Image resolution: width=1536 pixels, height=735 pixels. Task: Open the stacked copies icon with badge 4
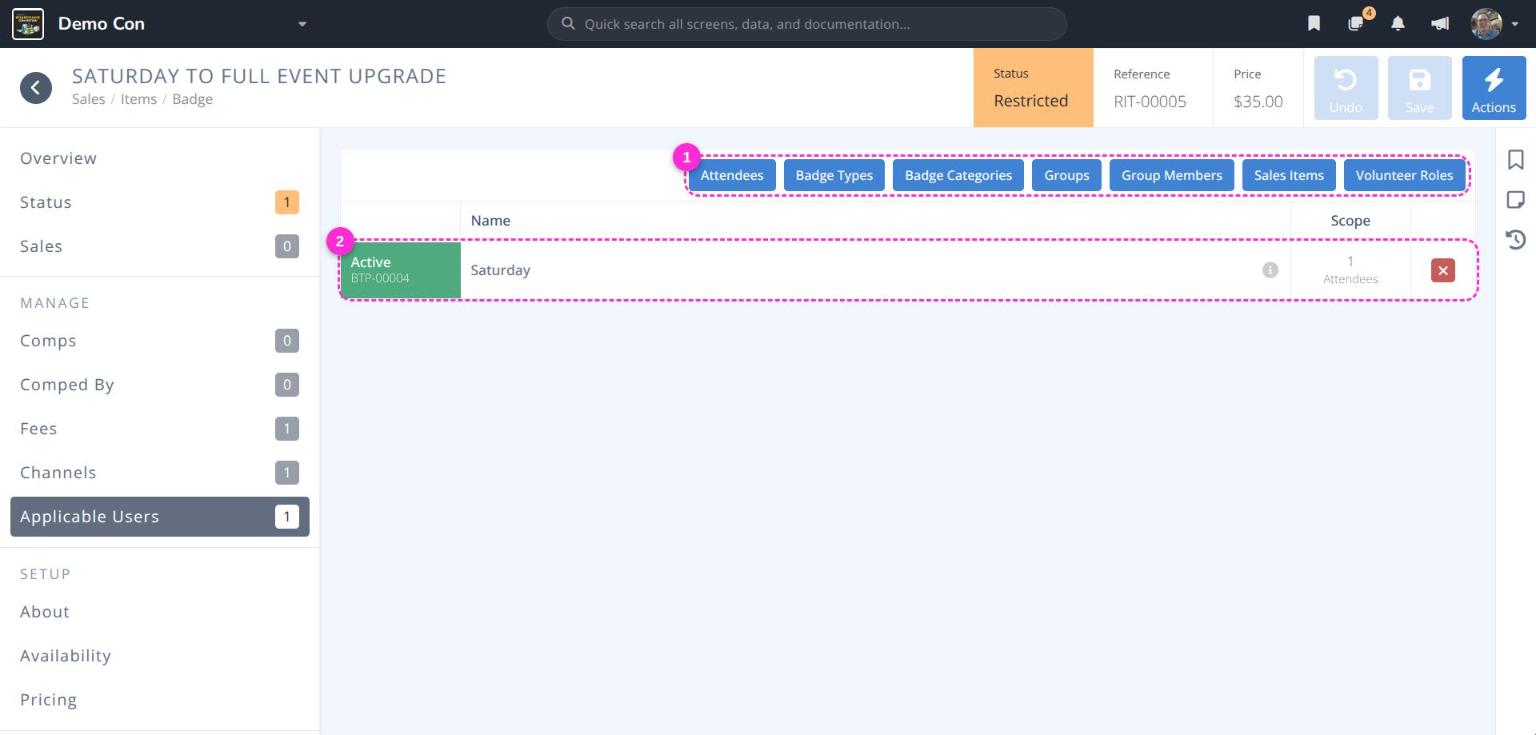1356,24
